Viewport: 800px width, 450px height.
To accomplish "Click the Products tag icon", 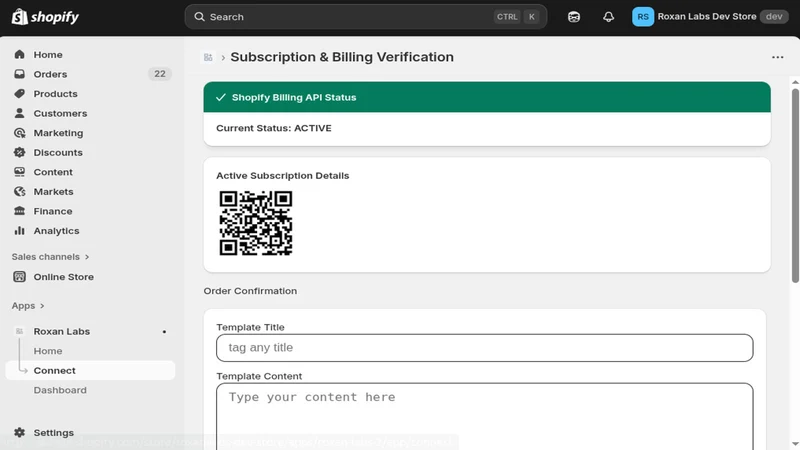I will pyautogui.click(x=19, y=94).
